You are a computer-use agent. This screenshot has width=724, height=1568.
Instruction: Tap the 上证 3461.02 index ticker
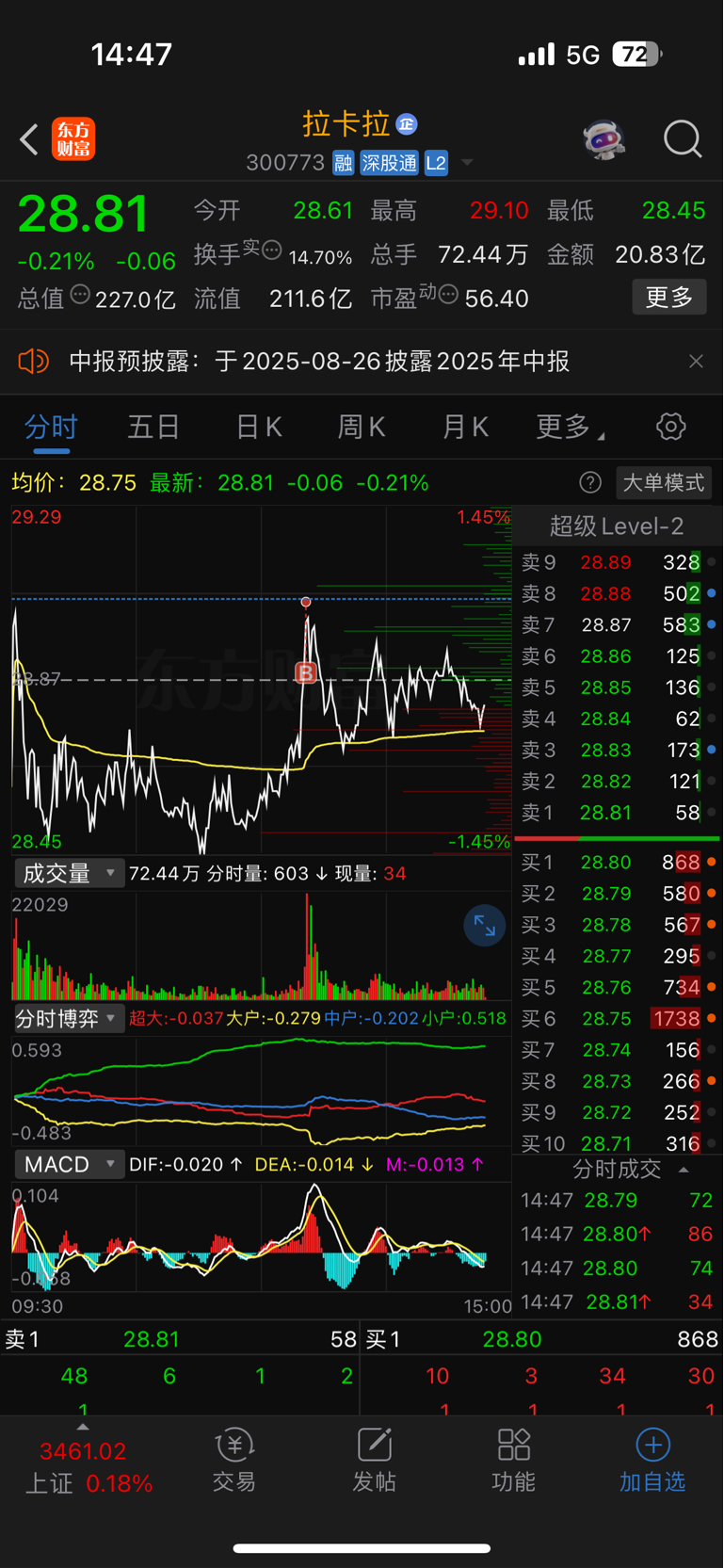[x=87, y=1467]
